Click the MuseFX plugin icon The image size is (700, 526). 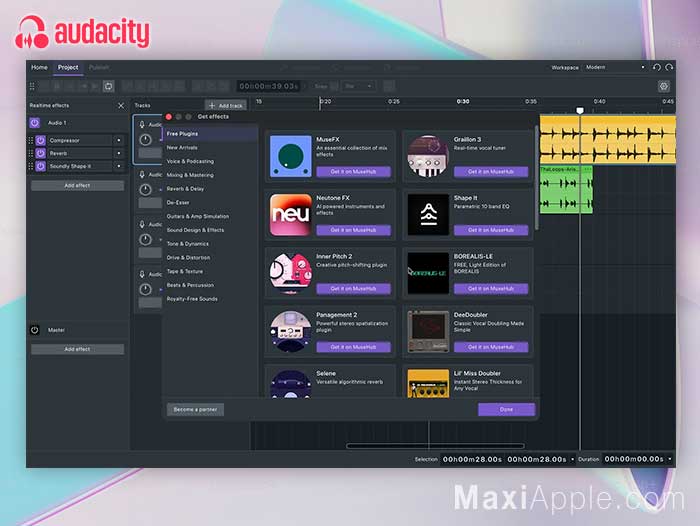pyautogui.click(x=291, y=156)
